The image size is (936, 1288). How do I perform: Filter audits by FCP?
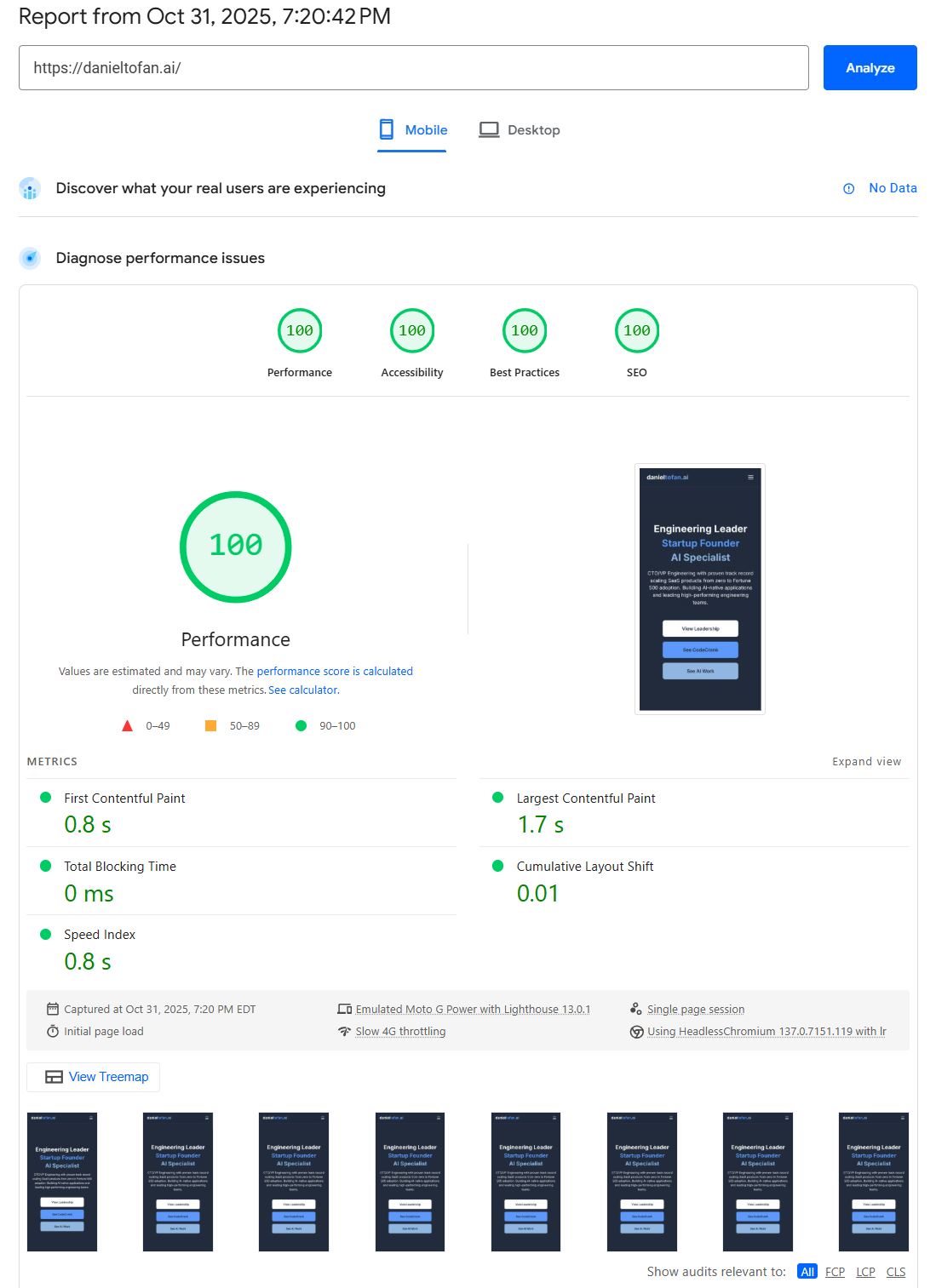point(835,1272)
